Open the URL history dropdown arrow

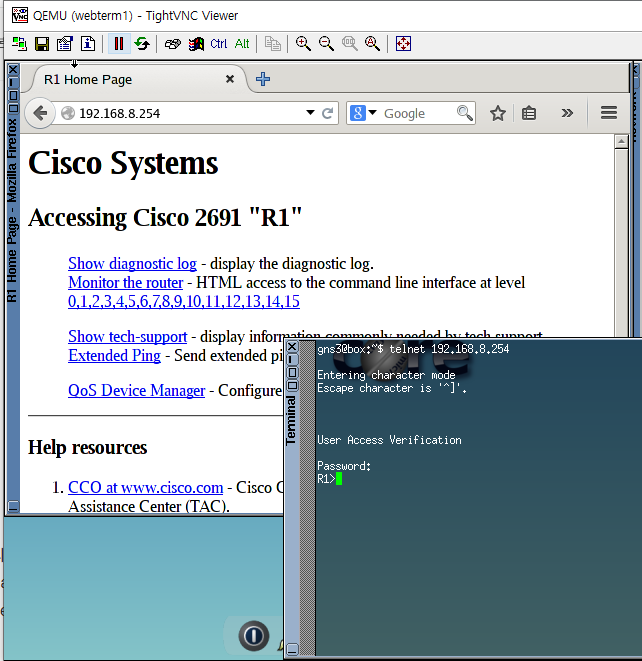pyautogui.click(x=310, y=113)
